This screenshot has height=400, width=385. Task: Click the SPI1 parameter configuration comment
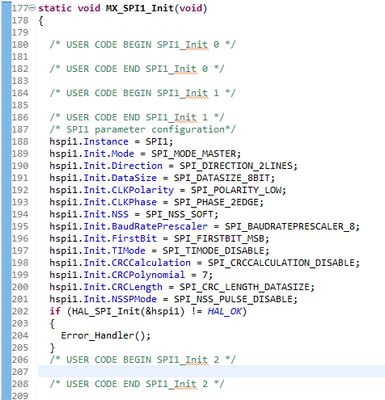(x=143, y=129)
